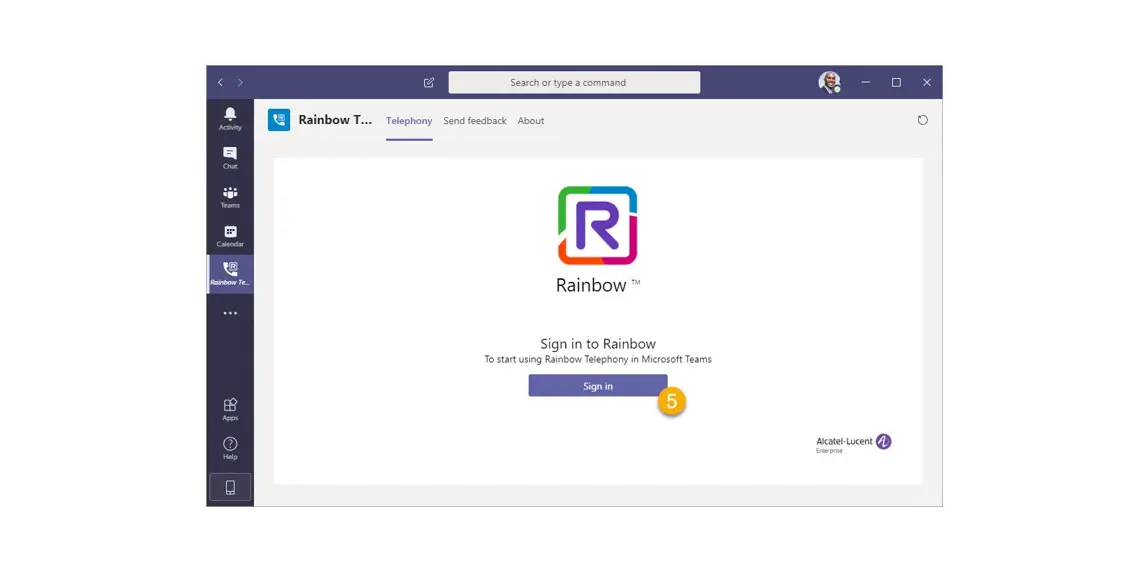Maximize the Teams window
The width and height of the screenshot is (1148, 572).
pos(896,83)
